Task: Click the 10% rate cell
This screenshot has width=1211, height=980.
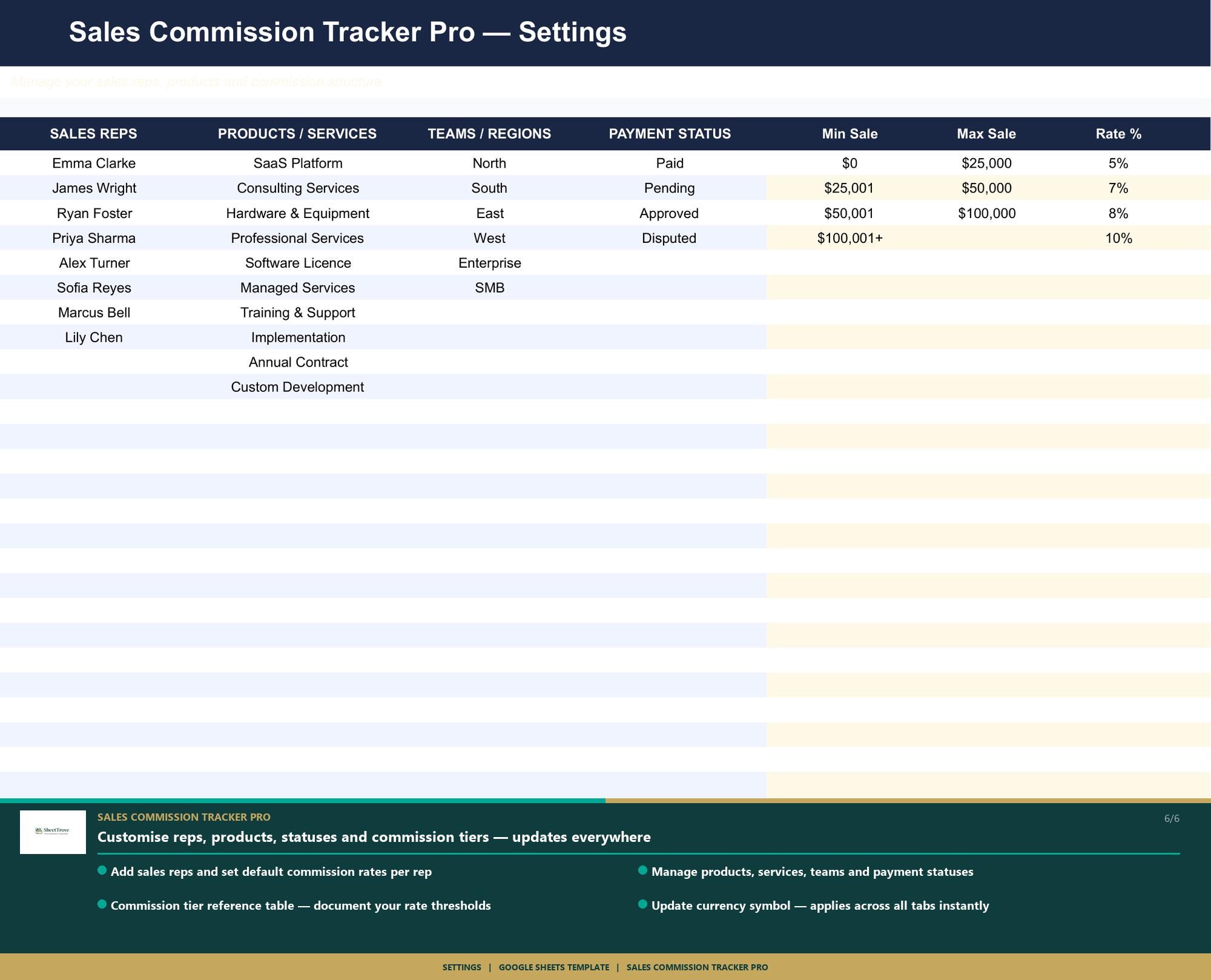Action: tap(1118, 238)
